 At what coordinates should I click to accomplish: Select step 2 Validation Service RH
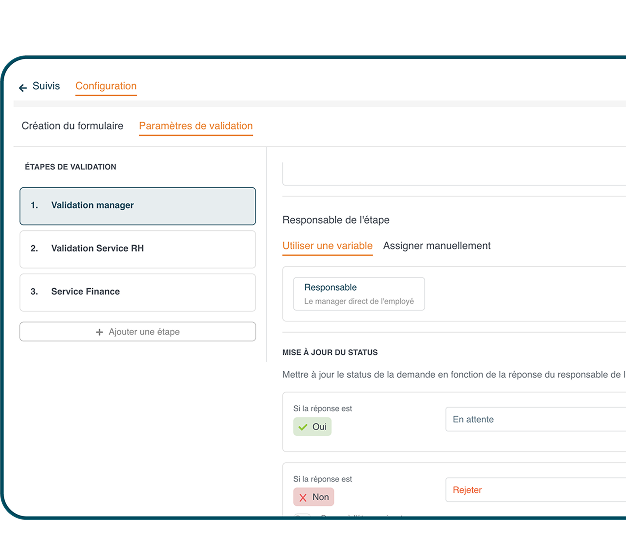(137, 249)
